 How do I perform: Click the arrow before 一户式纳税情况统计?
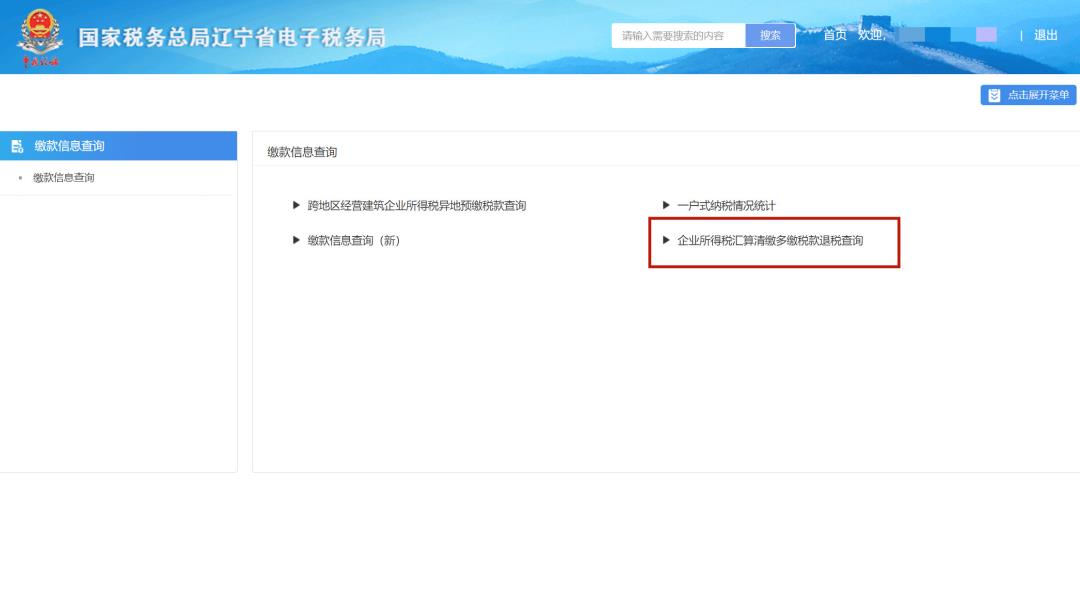pos(666,205)
